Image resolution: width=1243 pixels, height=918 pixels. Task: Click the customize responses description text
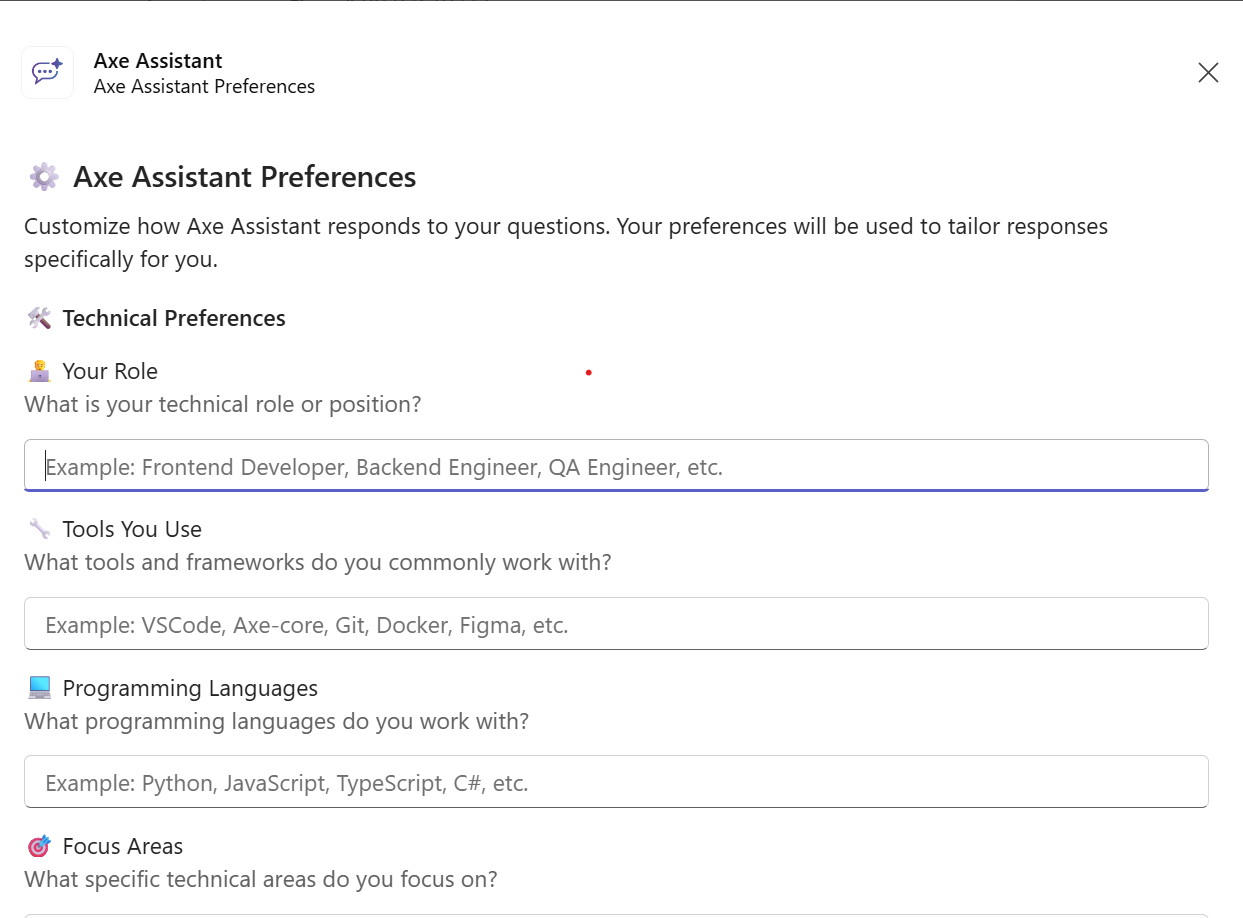click(566, 242)
